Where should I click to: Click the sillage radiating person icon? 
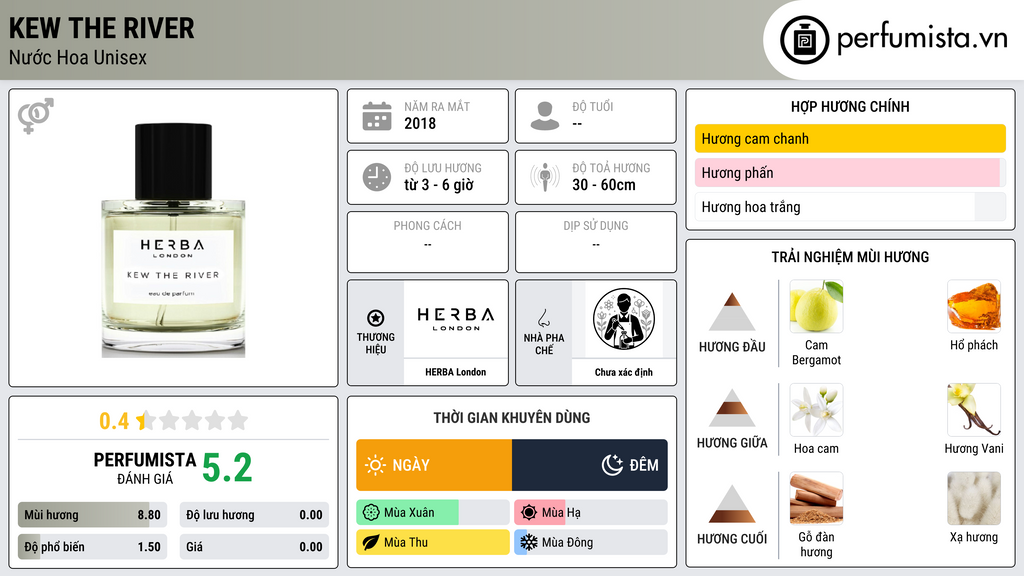[545, 177]
